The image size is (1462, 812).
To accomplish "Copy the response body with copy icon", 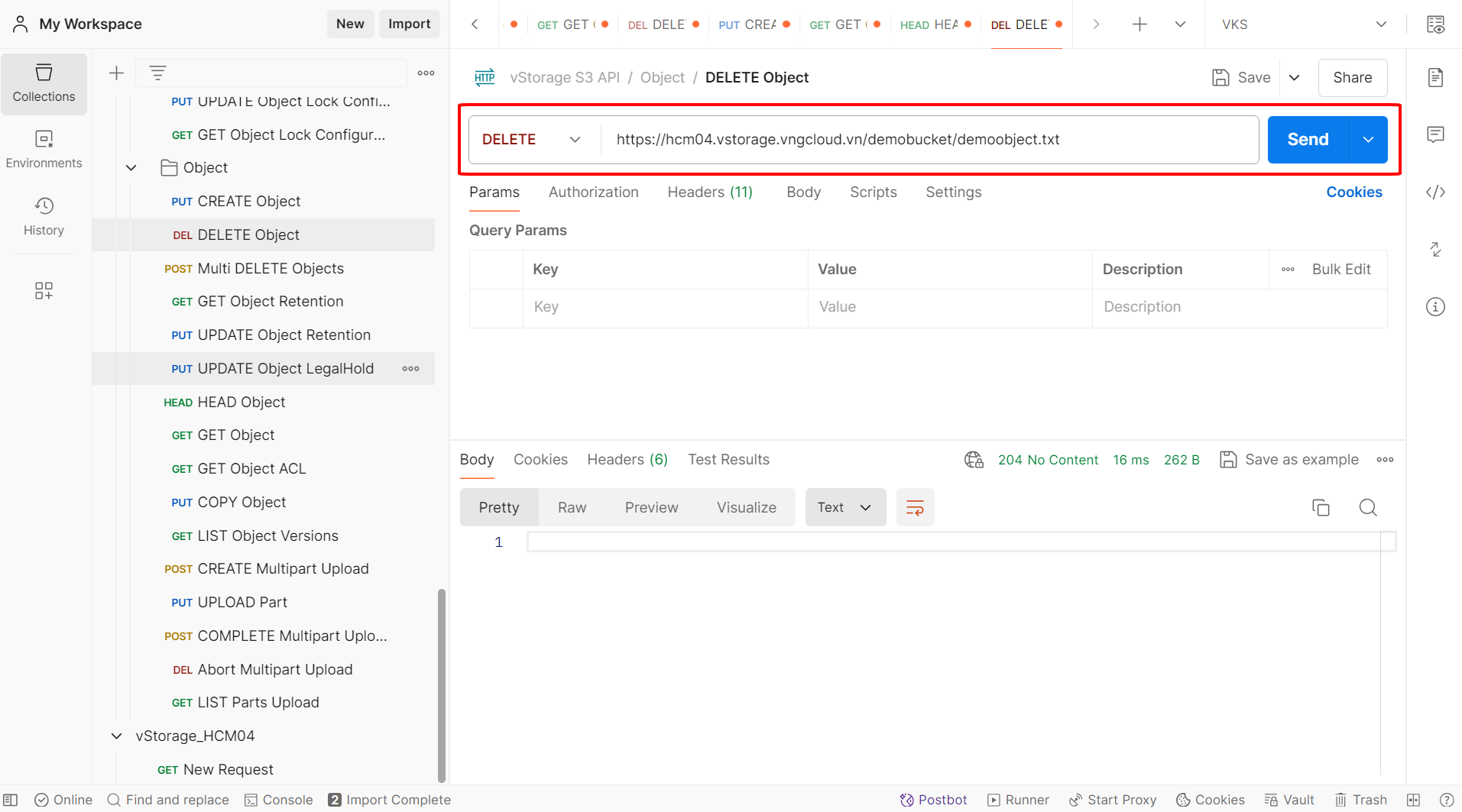I will [1321, 507].
